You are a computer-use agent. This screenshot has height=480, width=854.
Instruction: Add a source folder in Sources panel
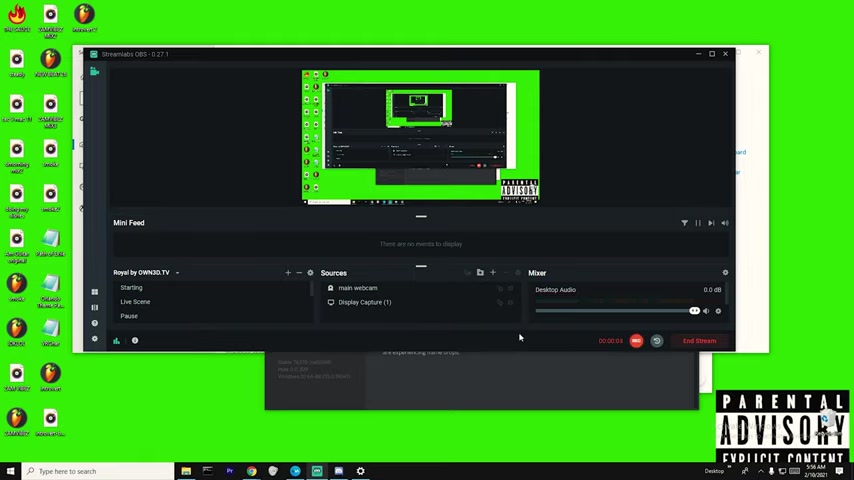pos(480,273)
